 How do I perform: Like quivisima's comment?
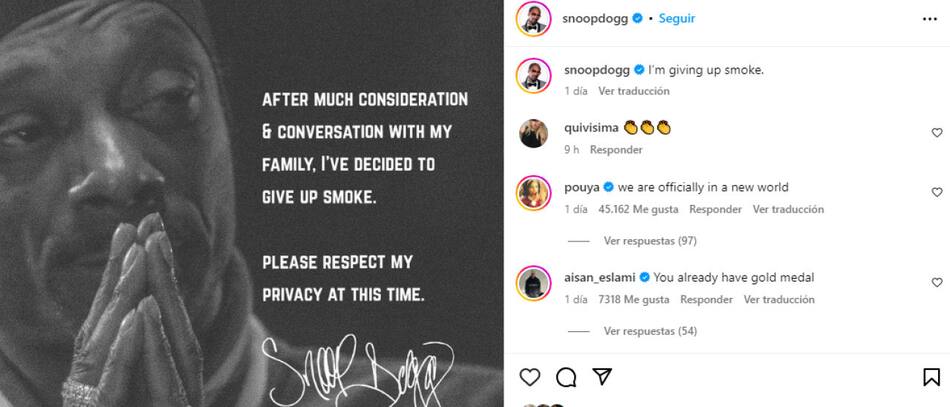tap(937, 133)
